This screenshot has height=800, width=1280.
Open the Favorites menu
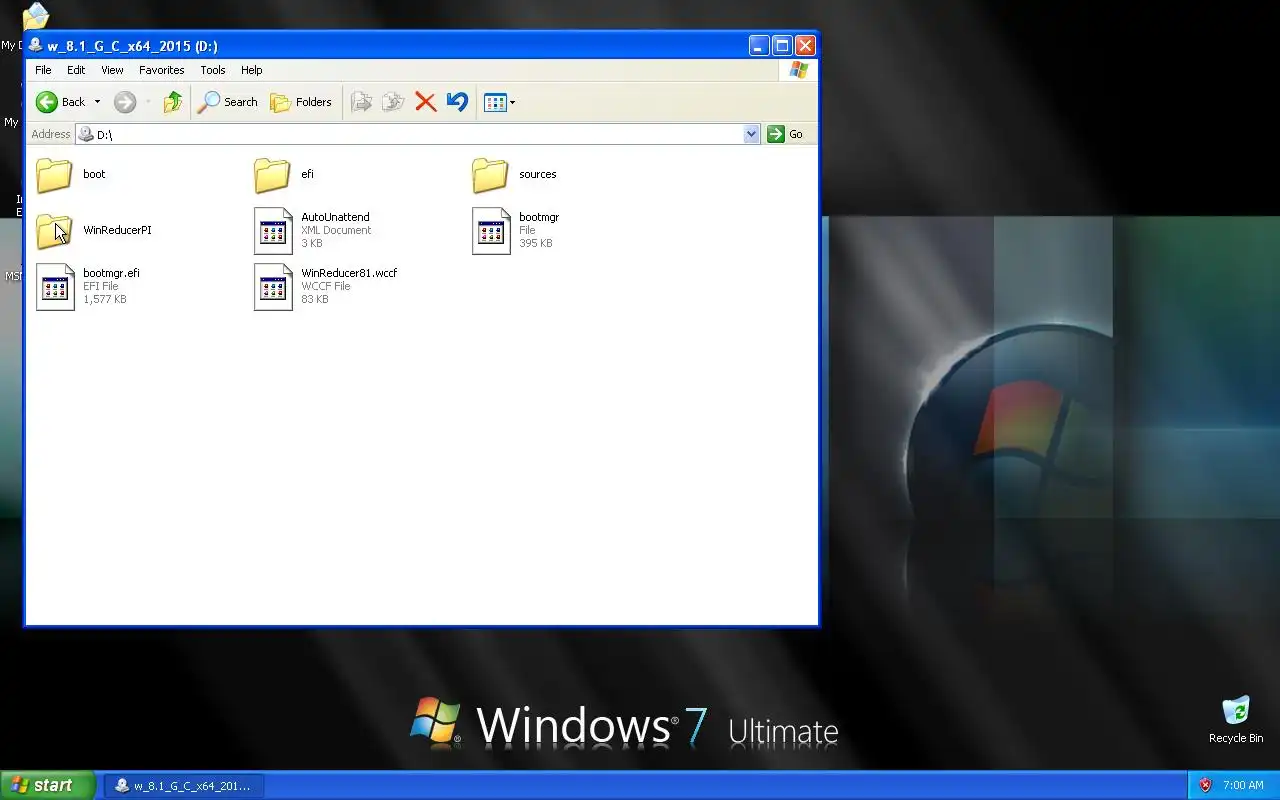(x=162, y=70)
